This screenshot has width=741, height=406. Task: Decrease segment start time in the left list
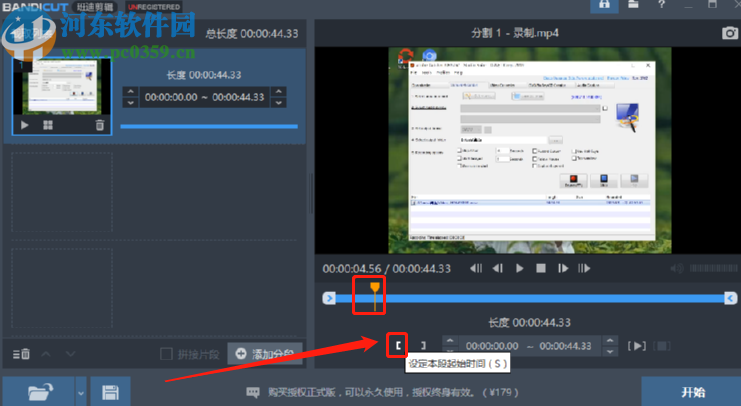130,103
